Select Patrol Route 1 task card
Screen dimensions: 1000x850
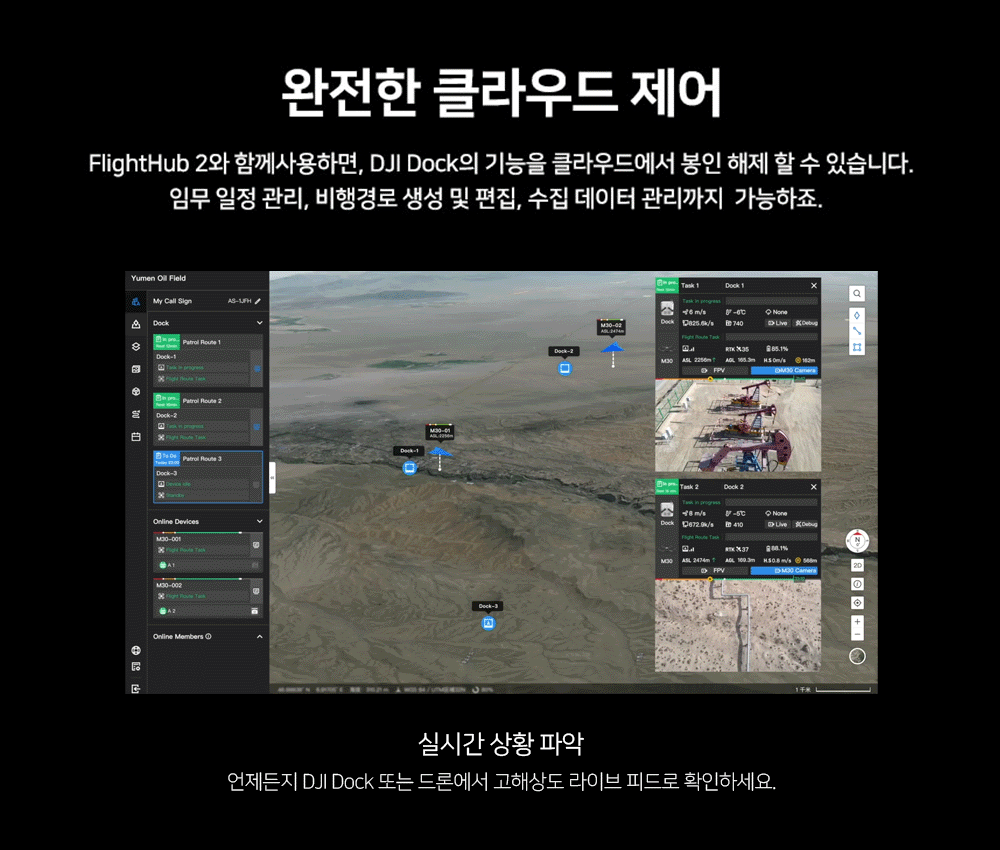pyautogui.click(x=208, y=360)
